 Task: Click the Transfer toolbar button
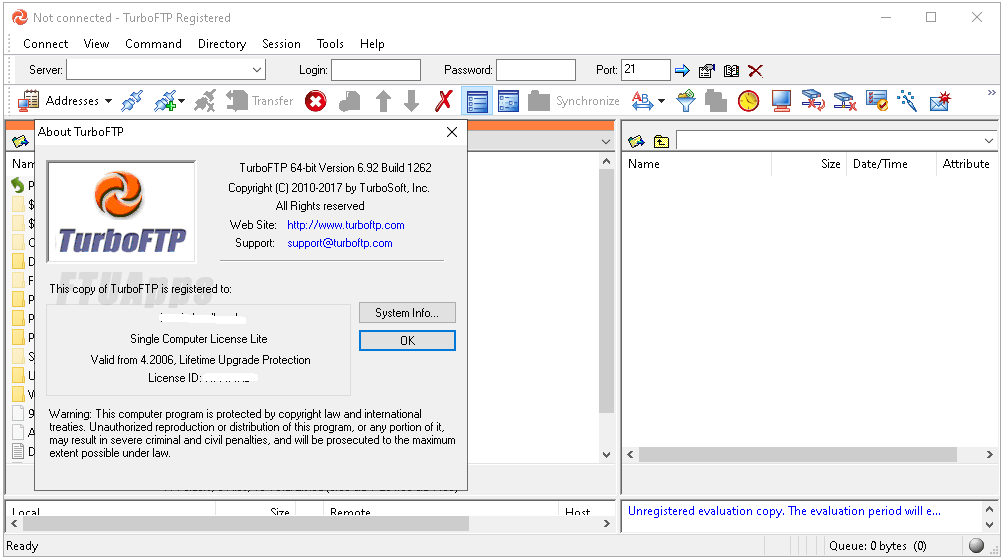pos(260,101)
